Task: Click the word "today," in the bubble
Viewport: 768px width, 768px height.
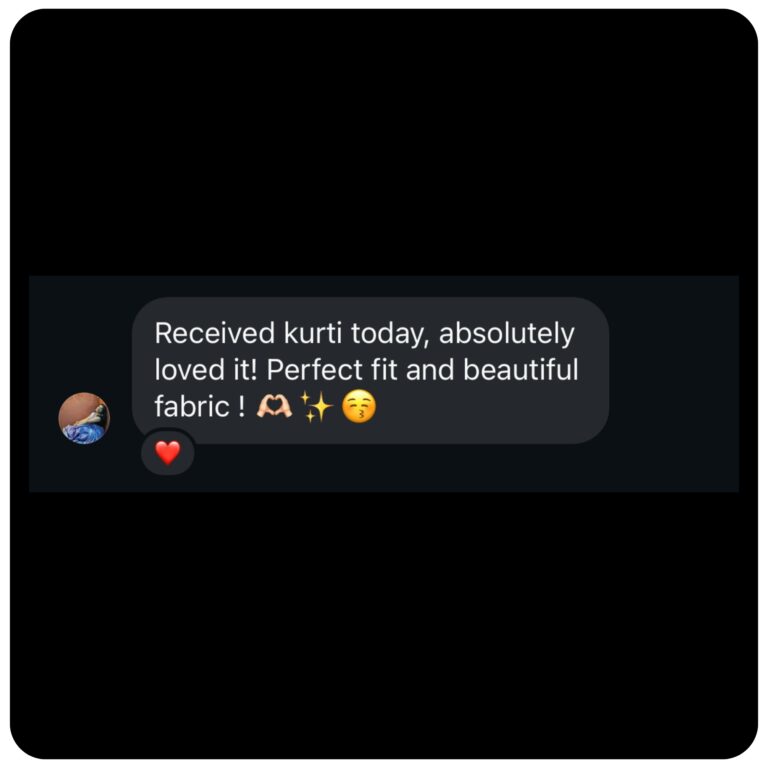Action: pos(390,335)
